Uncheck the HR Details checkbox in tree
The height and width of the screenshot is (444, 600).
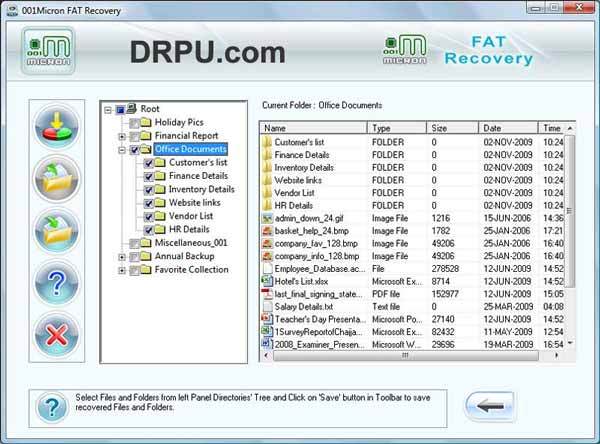148,231
